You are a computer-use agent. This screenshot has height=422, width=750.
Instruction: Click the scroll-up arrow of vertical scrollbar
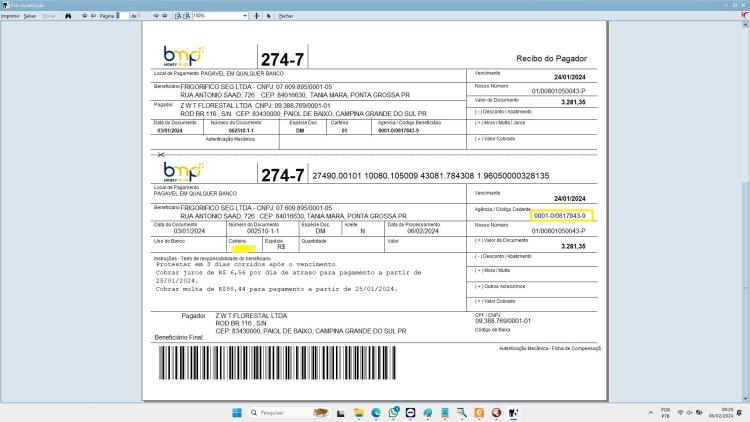(x=745, y=24)
